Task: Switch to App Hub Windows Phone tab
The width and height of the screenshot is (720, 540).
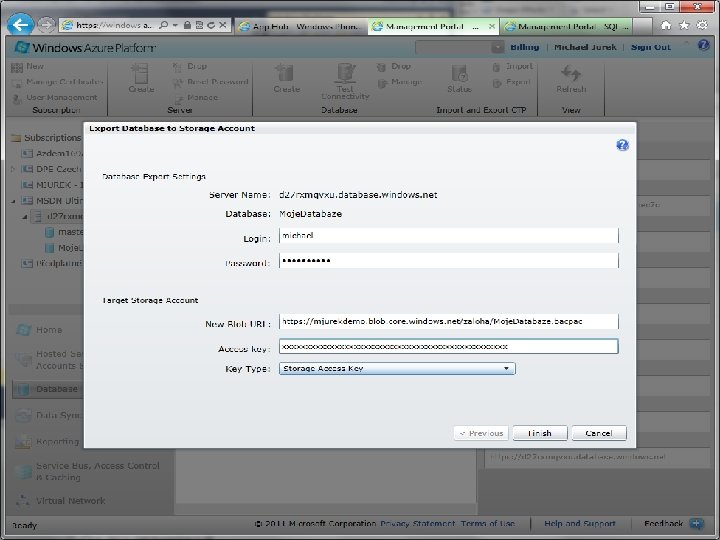Action: coord(301,27)
